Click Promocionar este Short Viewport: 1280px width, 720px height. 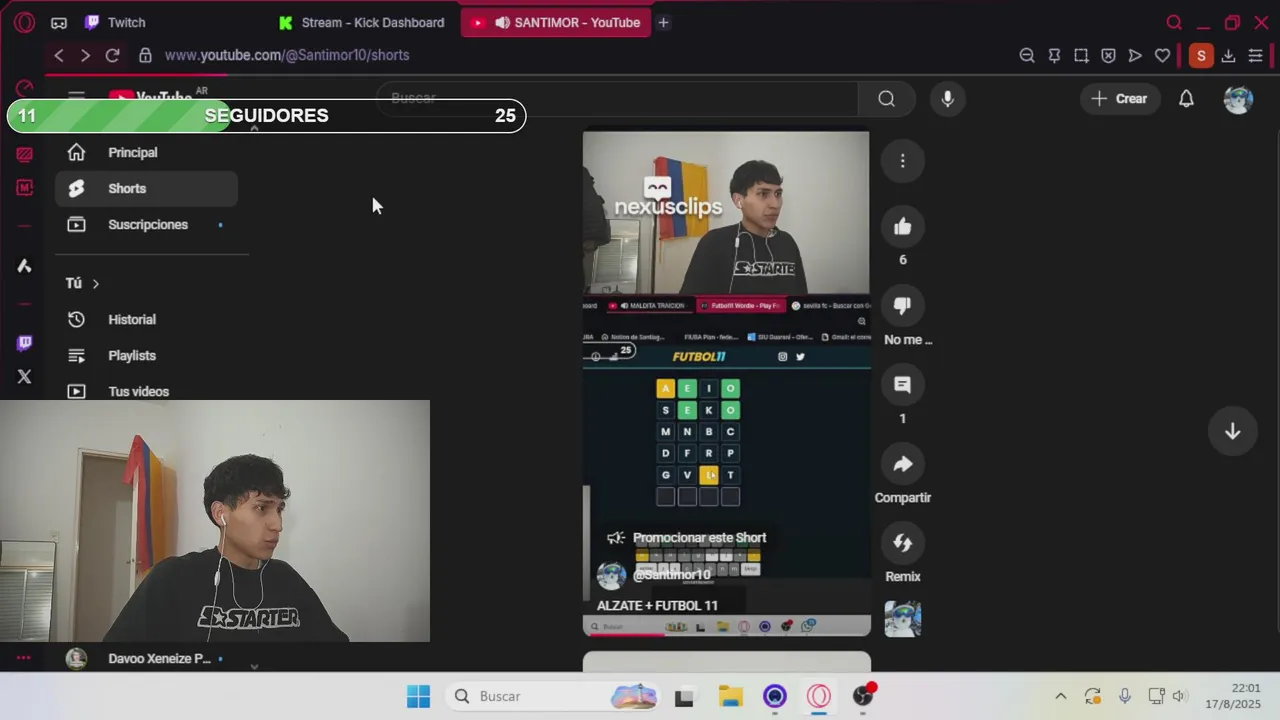[687, 538]
